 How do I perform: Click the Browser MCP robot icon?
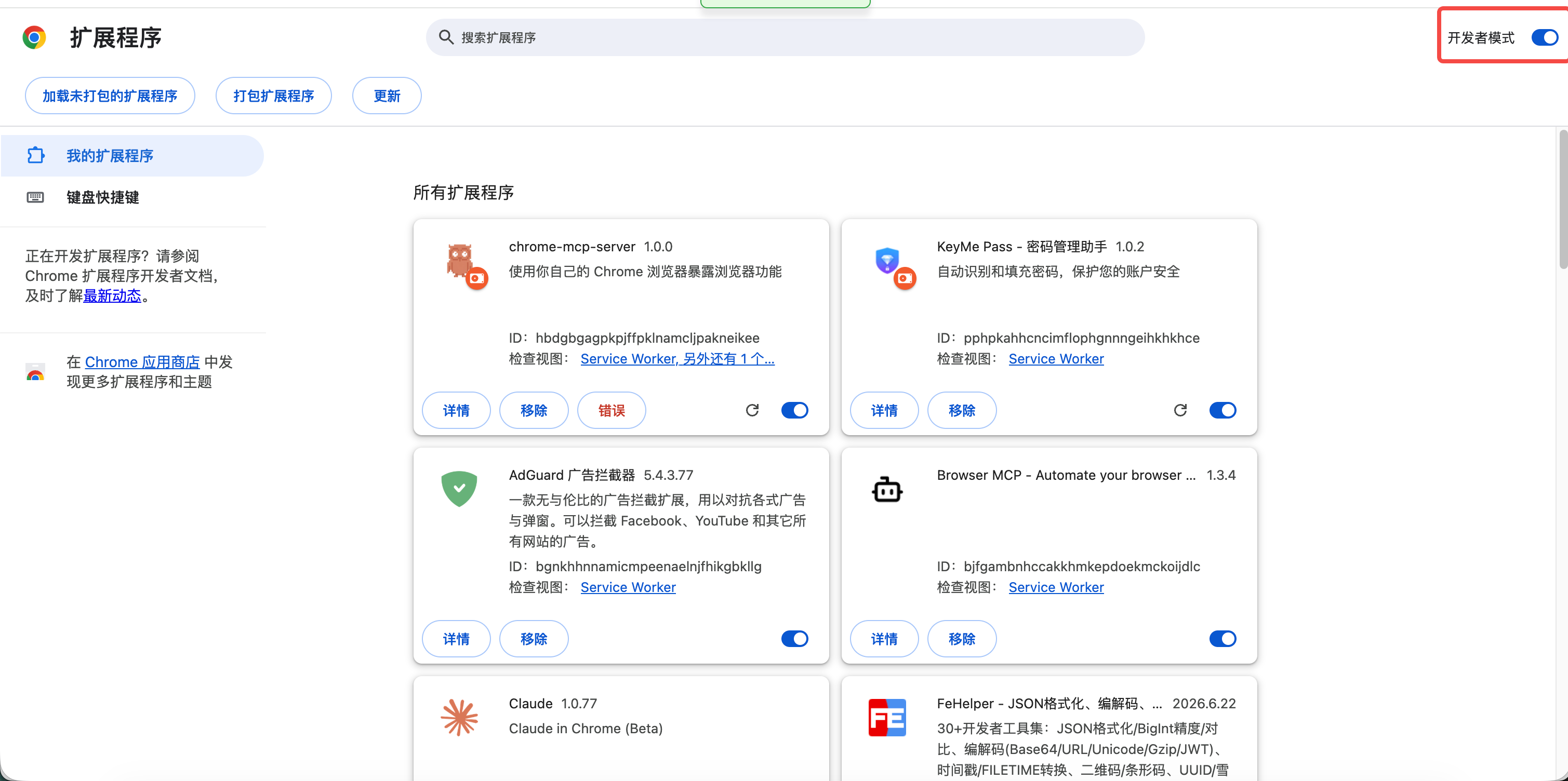tap(887, 490)
